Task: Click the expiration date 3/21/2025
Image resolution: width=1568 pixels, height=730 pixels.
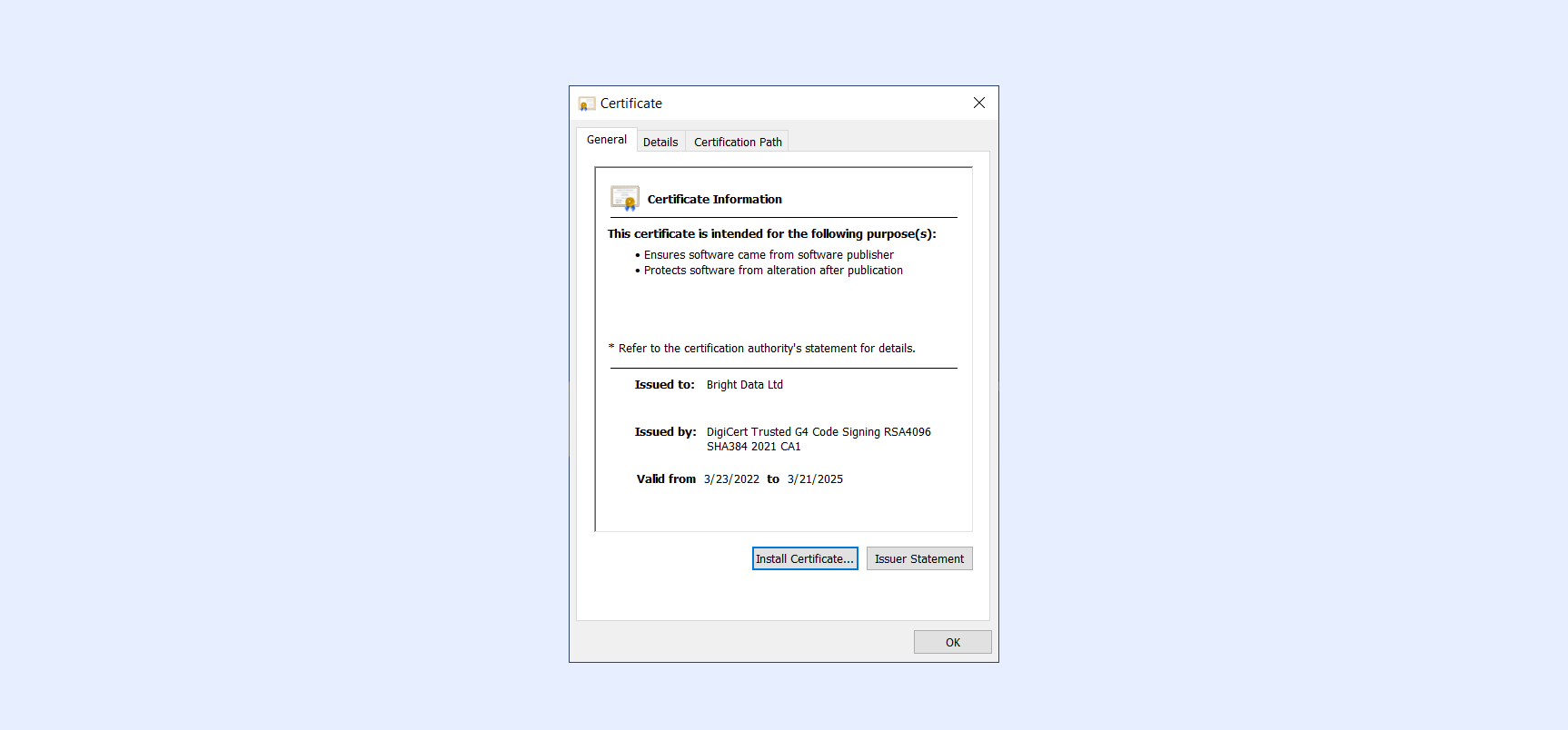Action: [815, 479]
